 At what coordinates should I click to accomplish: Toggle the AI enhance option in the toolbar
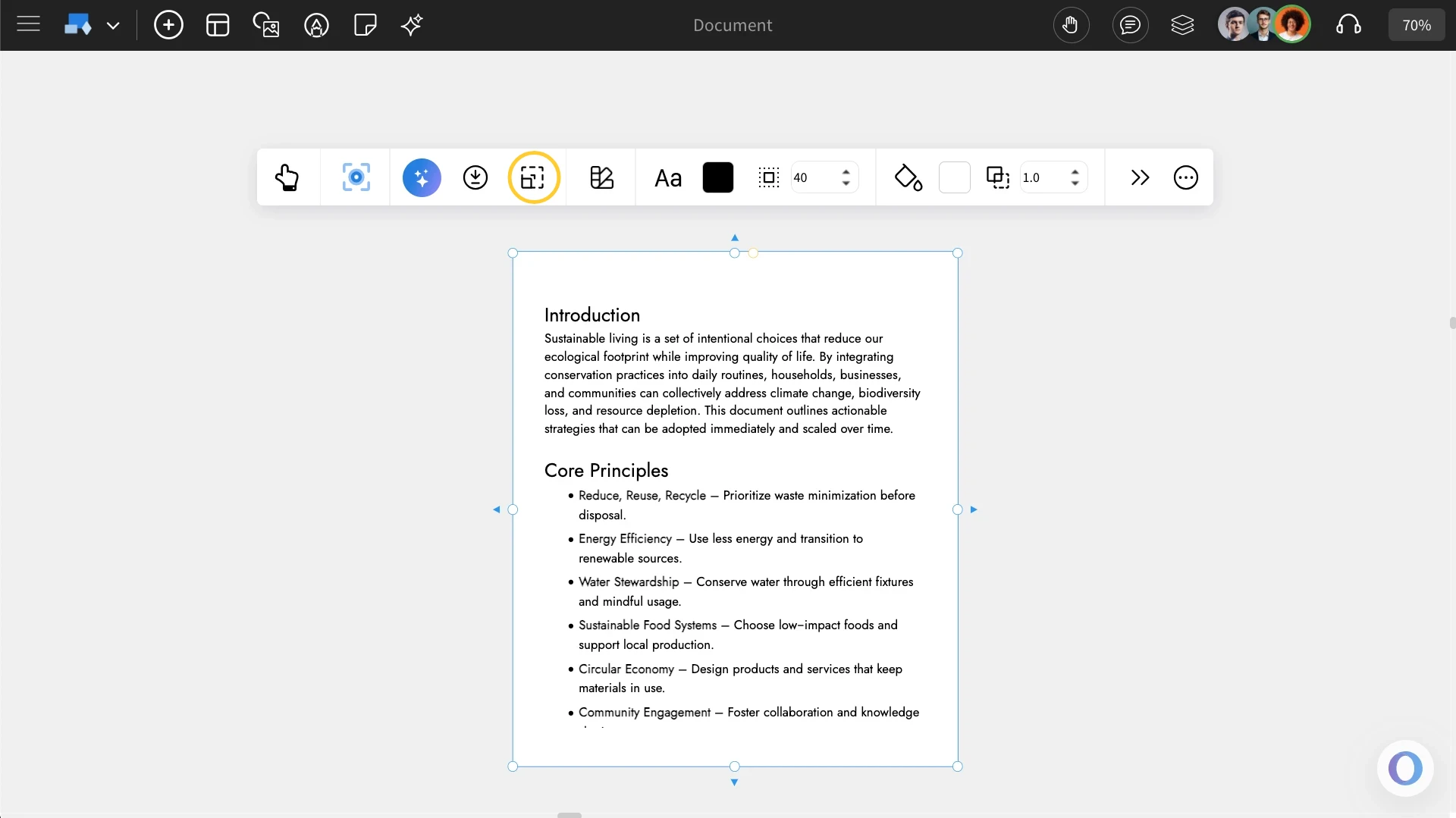coord(422,177)
